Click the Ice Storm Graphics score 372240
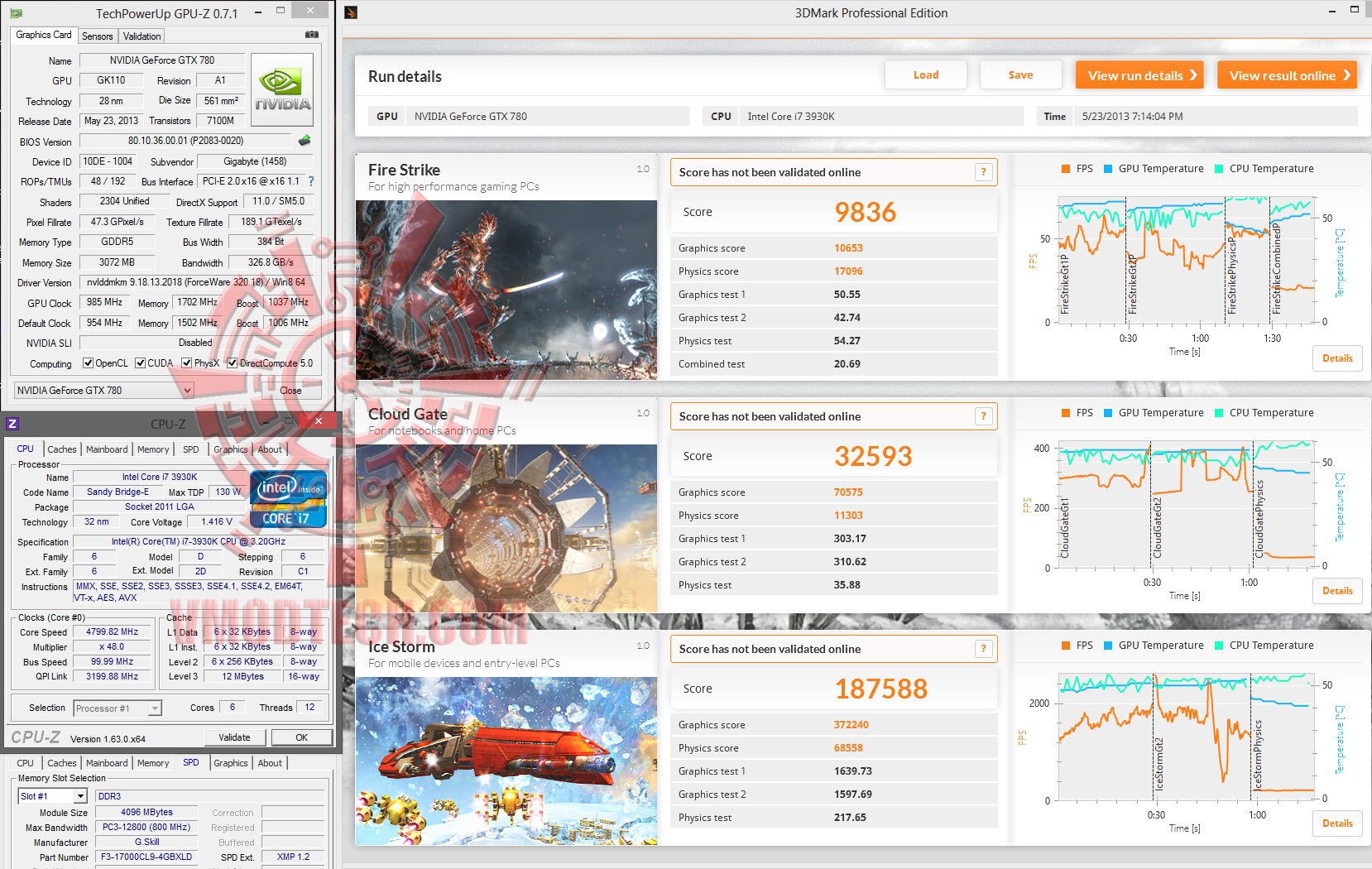Screen dimensions: 1372x869 852,725
